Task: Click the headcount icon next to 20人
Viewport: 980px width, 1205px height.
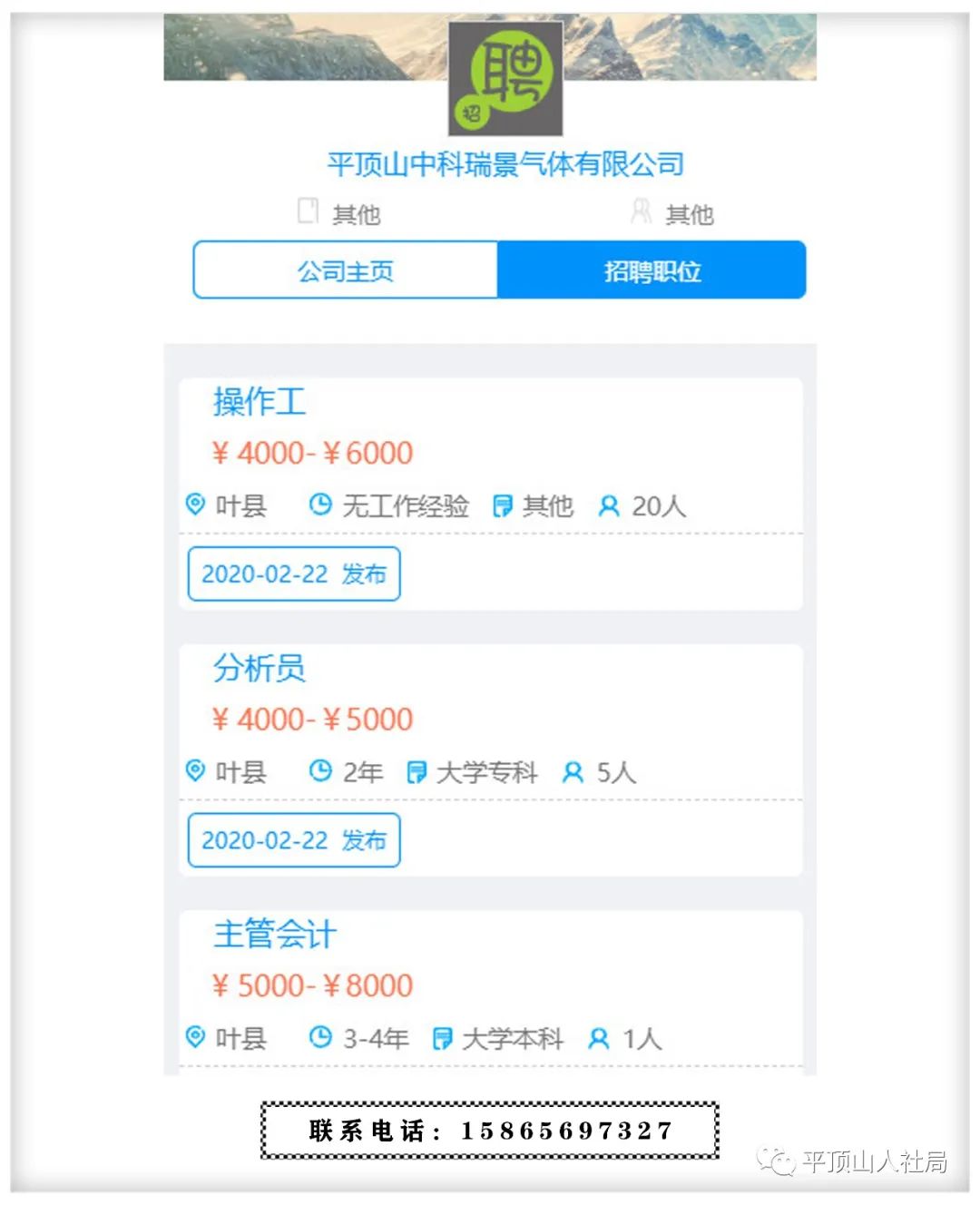Action: click(x=609, y=505)
